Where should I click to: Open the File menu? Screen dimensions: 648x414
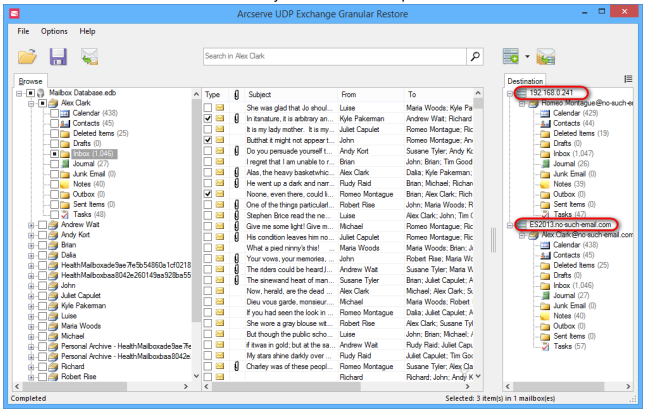click(x=23, y=31)
